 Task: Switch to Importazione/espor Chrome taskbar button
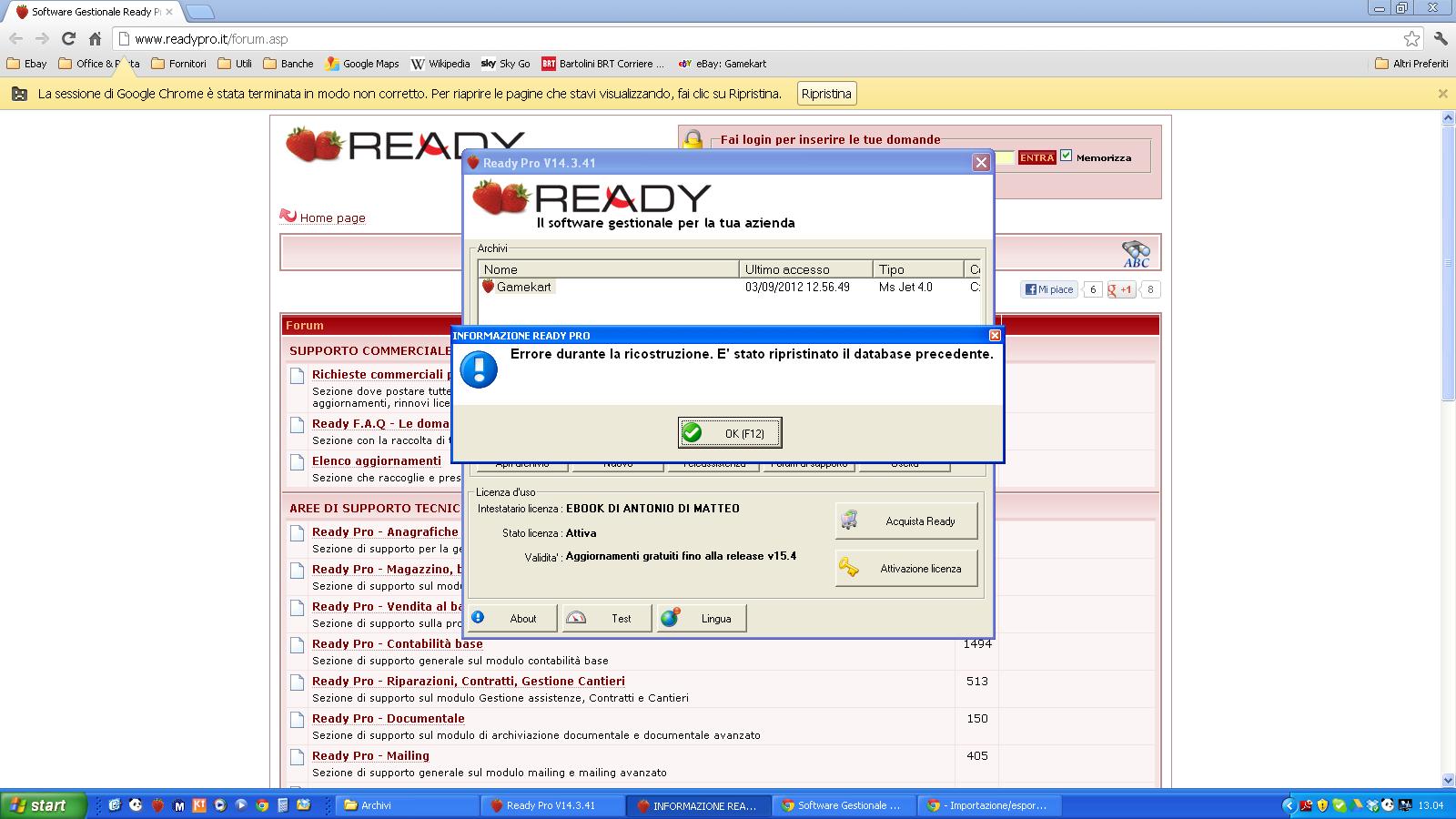pyautogui.click(x=990, y=805)
